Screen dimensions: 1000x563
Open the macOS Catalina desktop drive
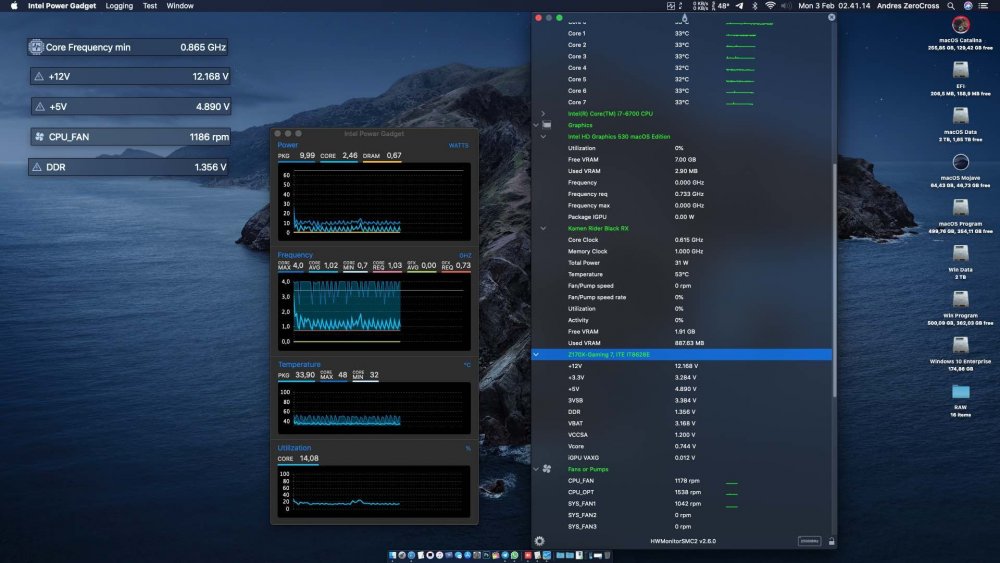click(960, 26)
